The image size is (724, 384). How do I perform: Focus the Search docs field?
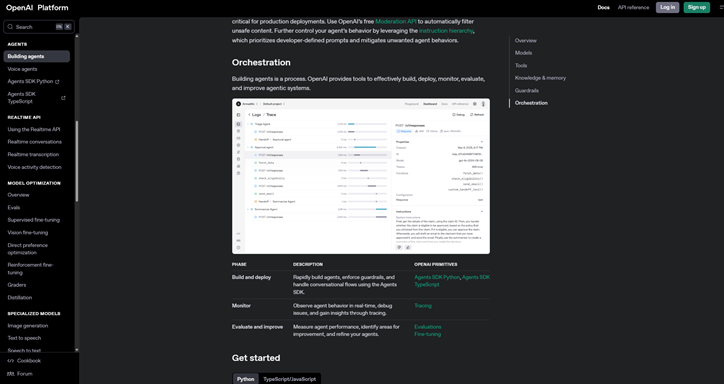click(39, 27)
